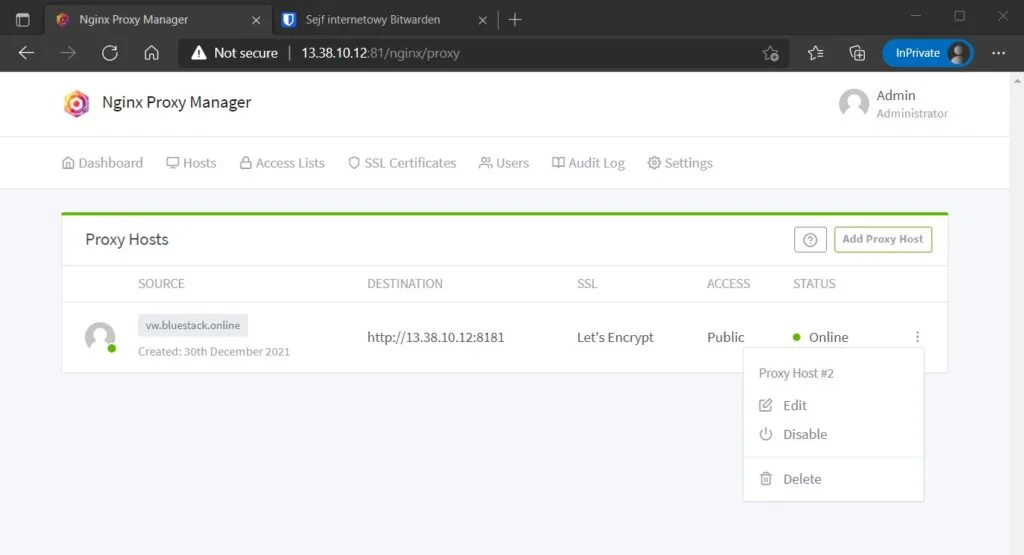Click the destination http://13.38.10.12:8181
1024x555 pixels.
coord(436,338)
